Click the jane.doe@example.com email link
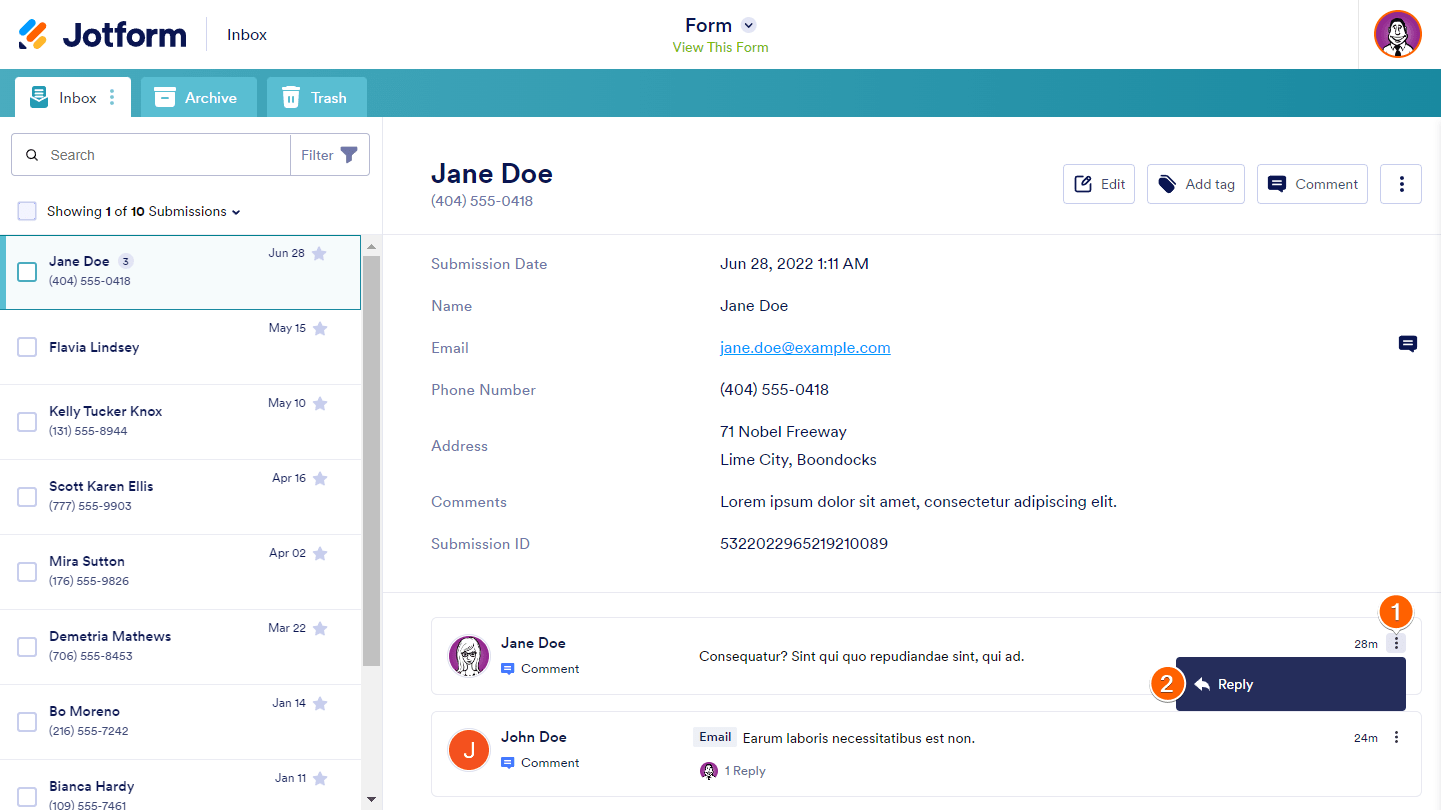 [805, 348]
